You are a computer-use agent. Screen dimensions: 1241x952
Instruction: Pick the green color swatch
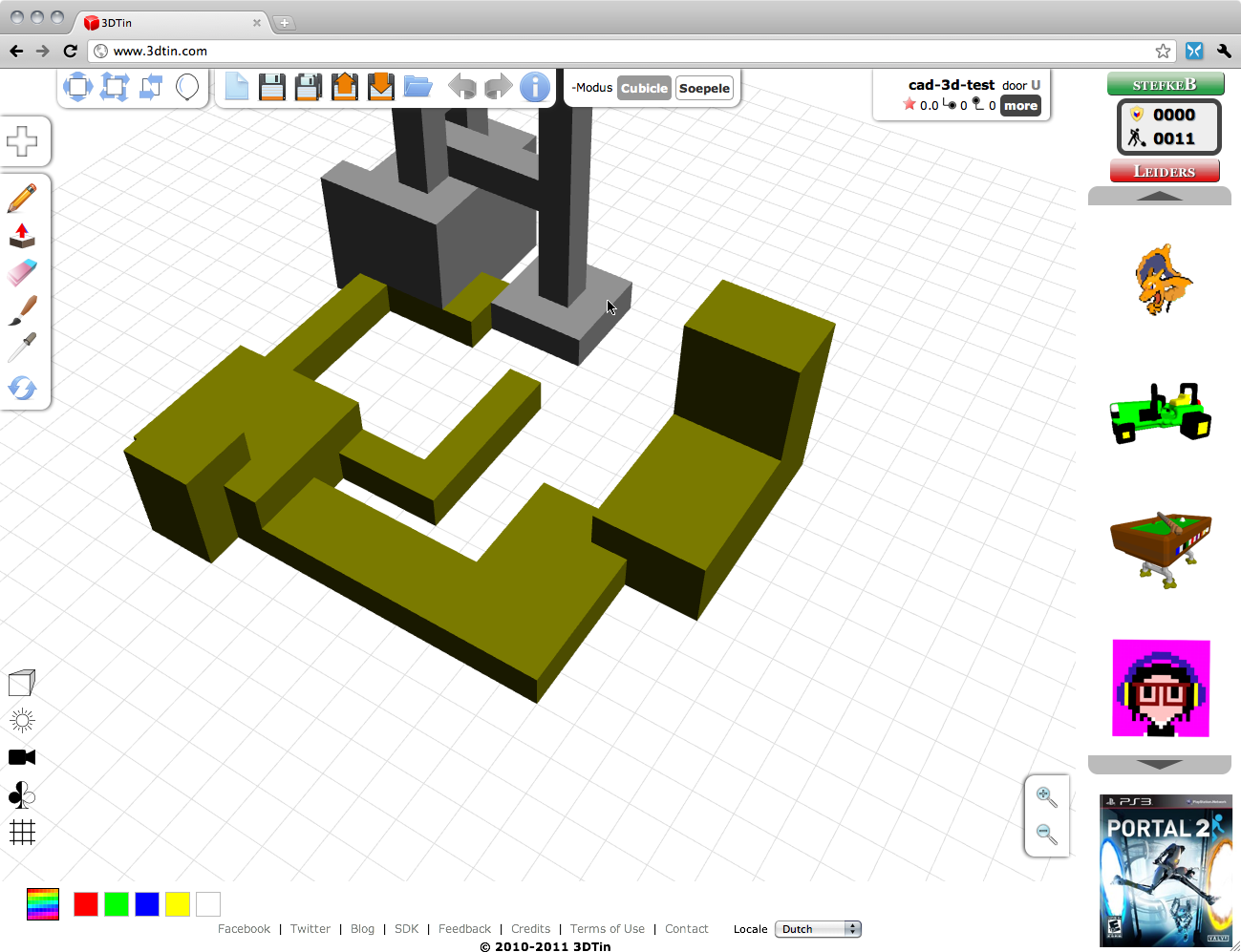[117, 904]
